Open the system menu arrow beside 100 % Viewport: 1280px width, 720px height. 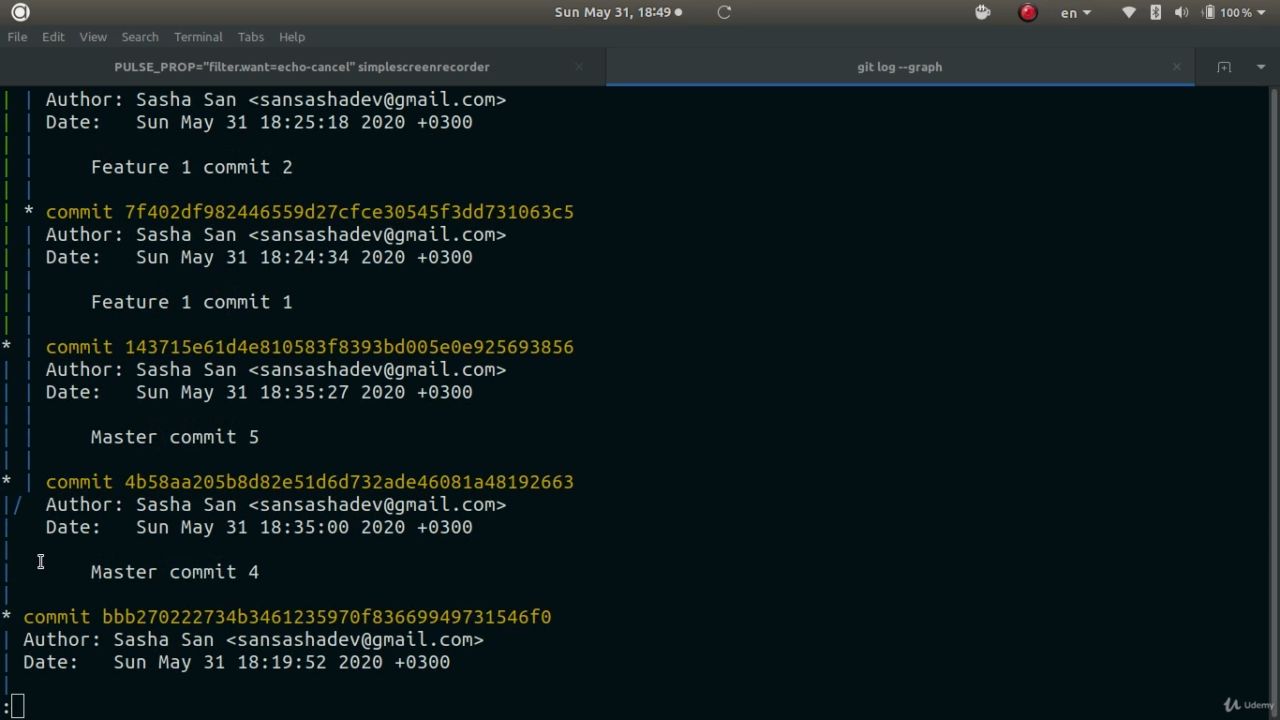[1263, 13]
